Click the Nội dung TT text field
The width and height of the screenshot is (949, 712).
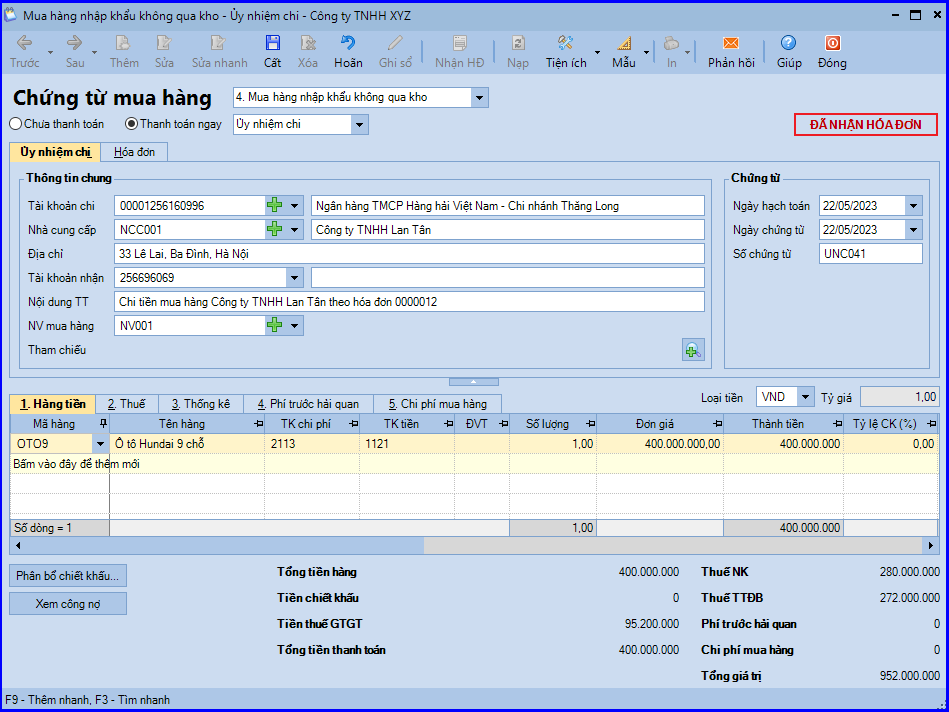[409, 302]
